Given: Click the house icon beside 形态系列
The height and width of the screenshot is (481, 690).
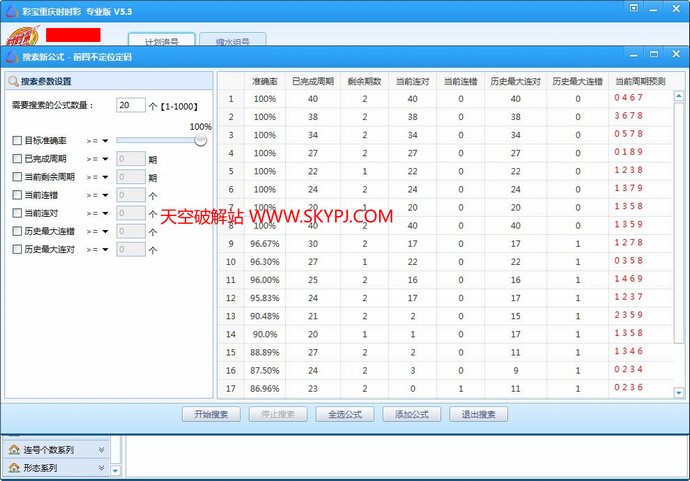Looking at the screenshot, I should pos(13,467).
